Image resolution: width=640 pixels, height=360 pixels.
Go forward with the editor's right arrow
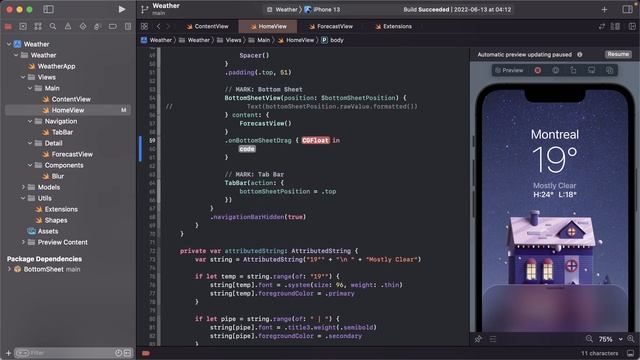[x=168, y=26]
